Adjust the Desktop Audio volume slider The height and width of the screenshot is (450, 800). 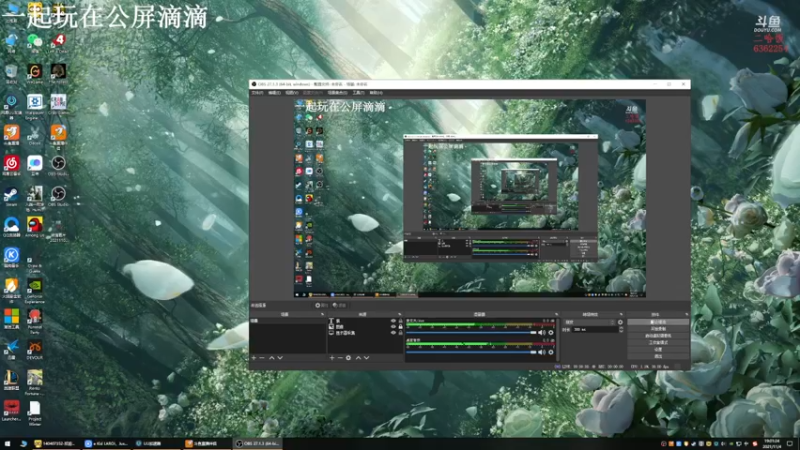point(471,352)
